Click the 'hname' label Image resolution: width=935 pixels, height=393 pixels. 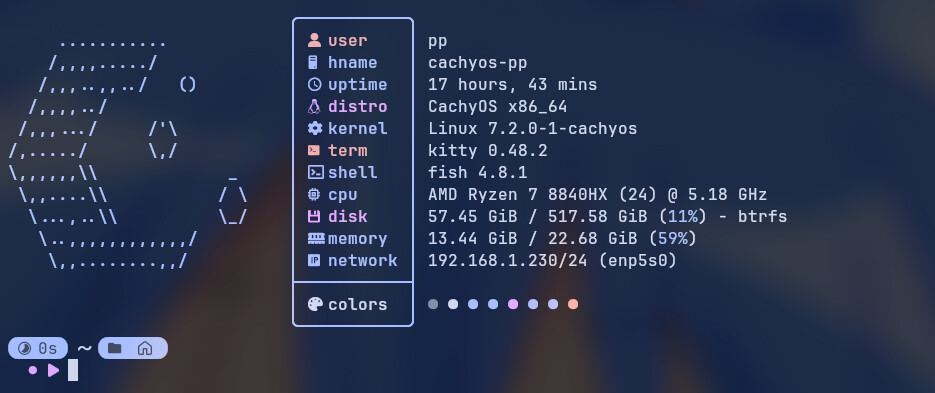pyautogui.click(x=352, y=63)
